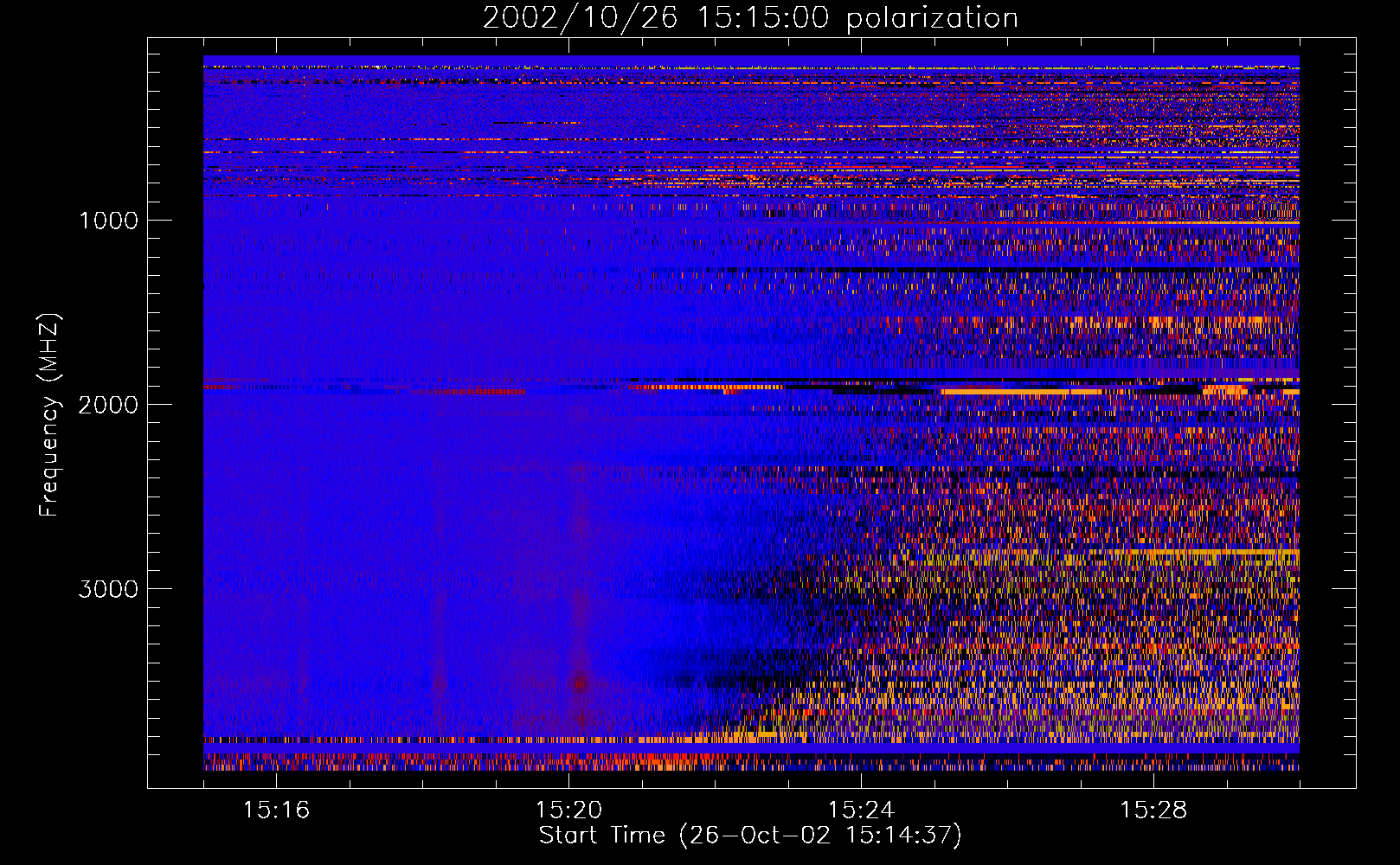The width and height of the screenshot is (1400, 865).
Task: Click the 15:24 time tick label
Action: 861,811
